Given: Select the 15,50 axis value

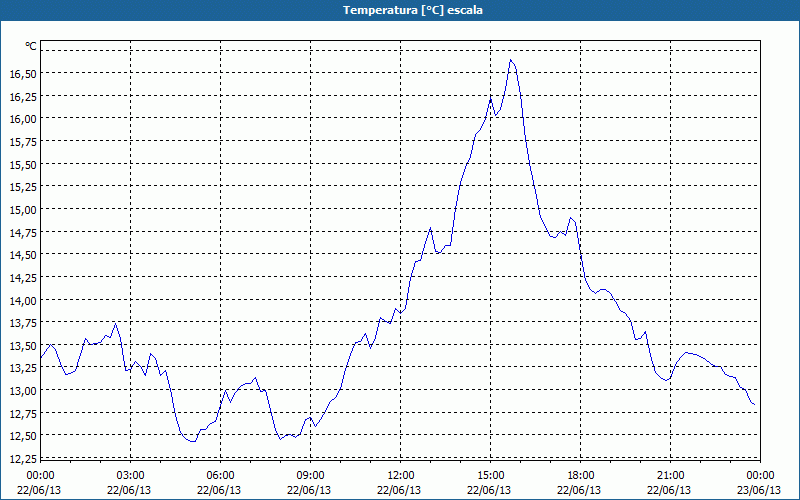Looking at the screenshot, I should (x=23, y=164).
